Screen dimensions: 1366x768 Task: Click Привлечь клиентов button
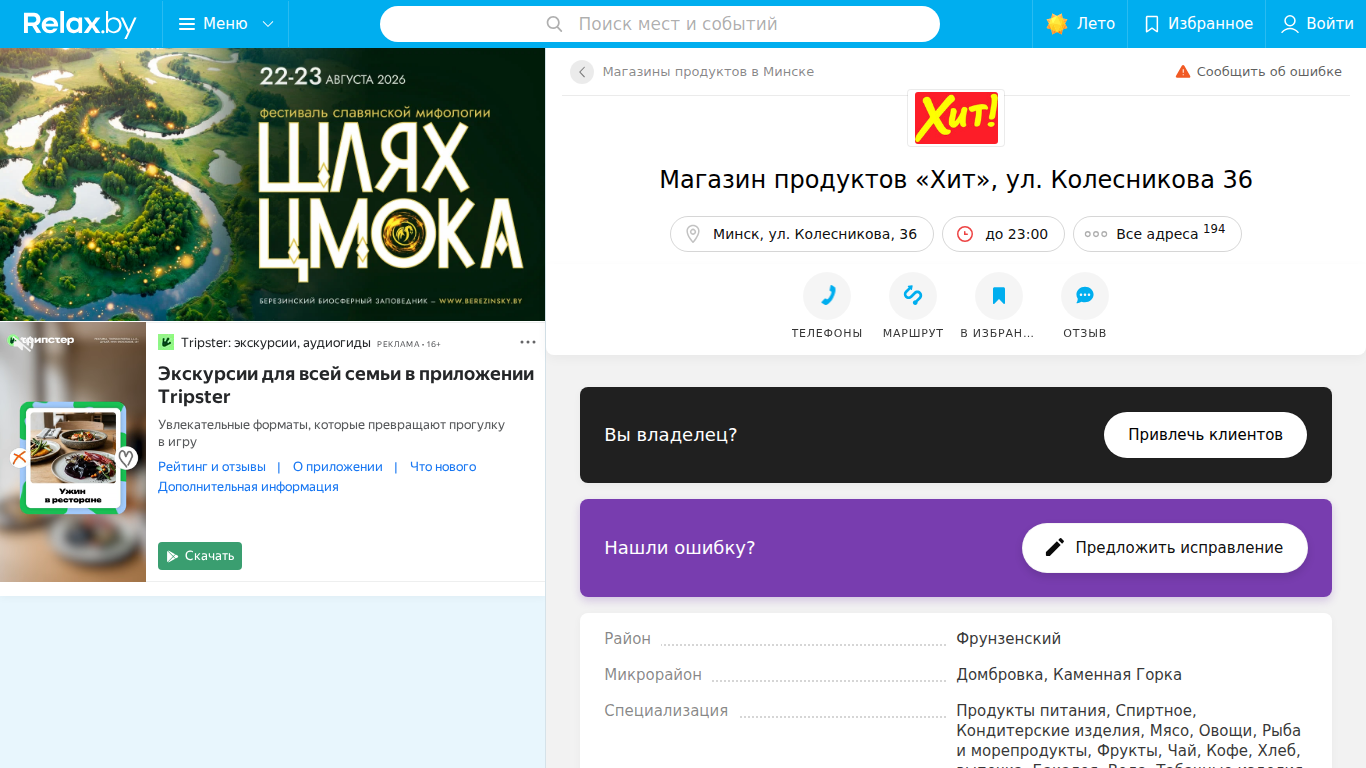tap(1205, 435)
